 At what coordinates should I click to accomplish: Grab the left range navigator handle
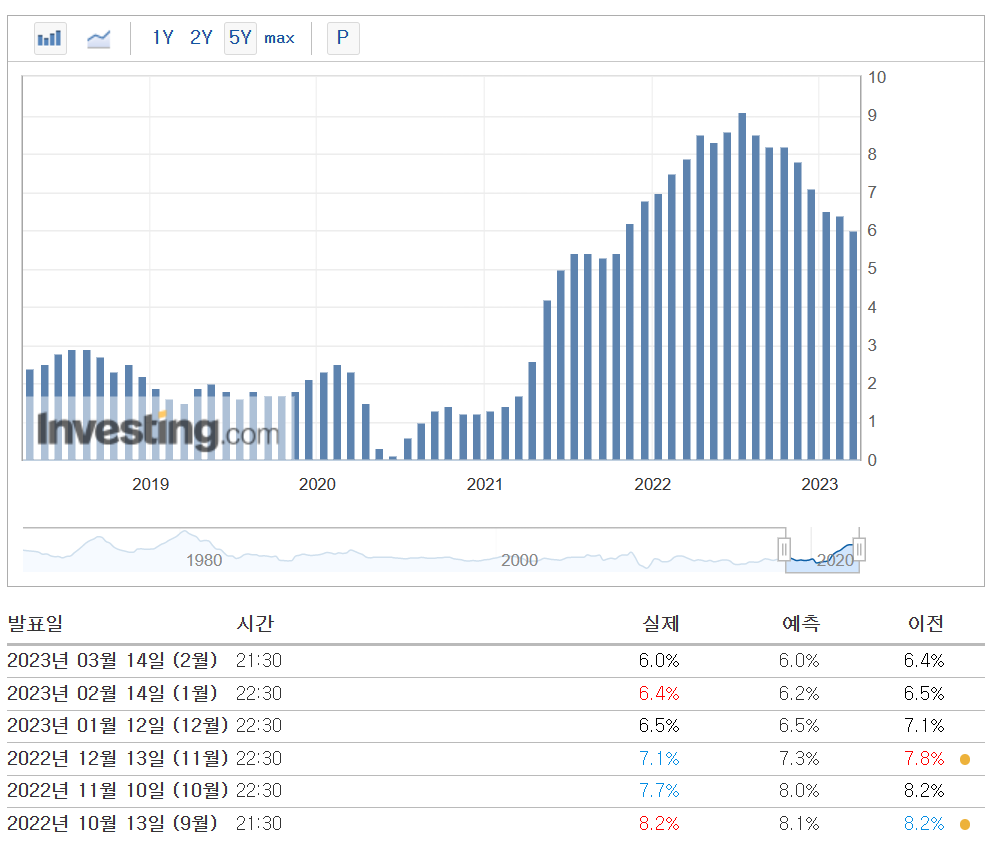click(784, 550)
